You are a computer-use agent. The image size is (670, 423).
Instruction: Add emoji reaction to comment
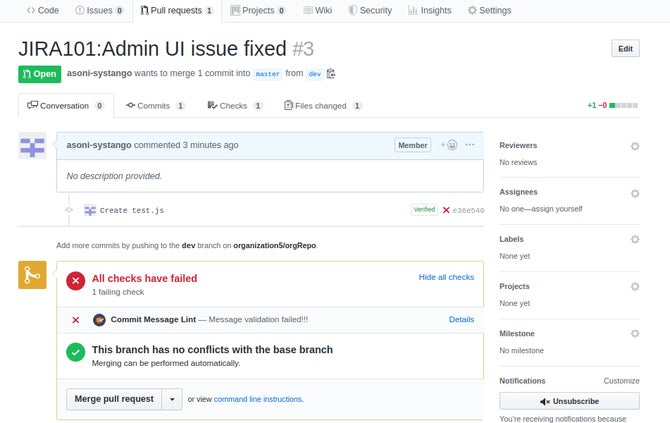pos(449,145)
